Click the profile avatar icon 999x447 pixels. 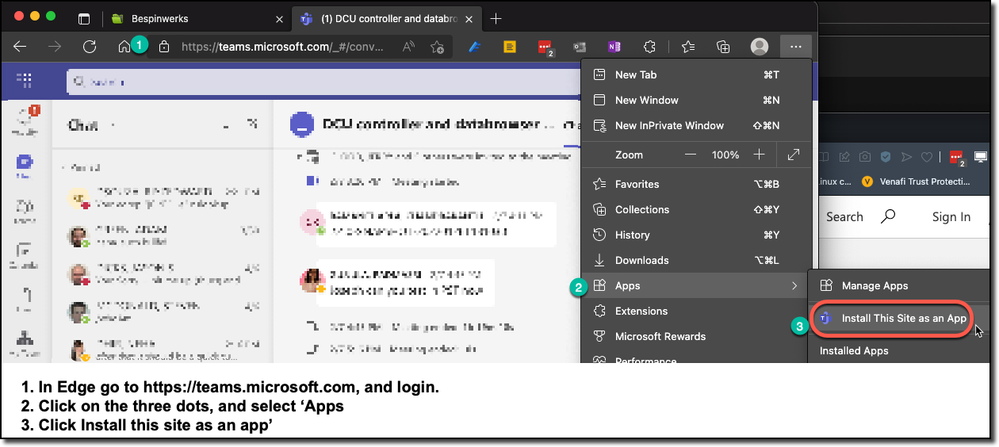pyautogui.click(x=759, y=46)
